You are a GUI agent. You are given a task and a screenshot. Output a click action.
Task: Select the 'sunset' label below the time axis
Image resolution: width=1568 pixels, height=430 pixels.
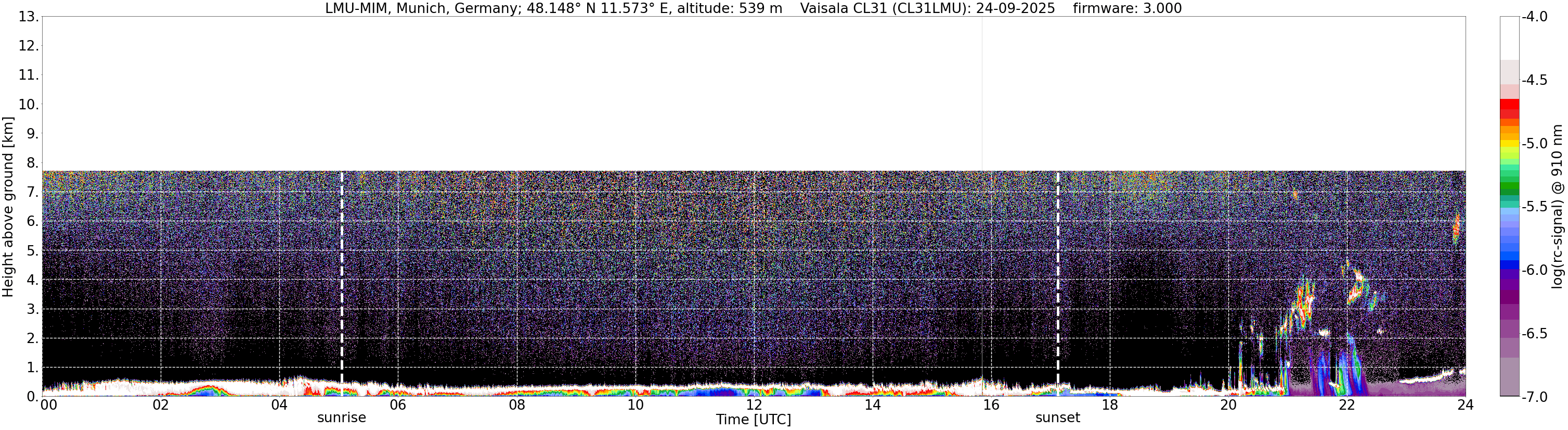click(1058, 418)
